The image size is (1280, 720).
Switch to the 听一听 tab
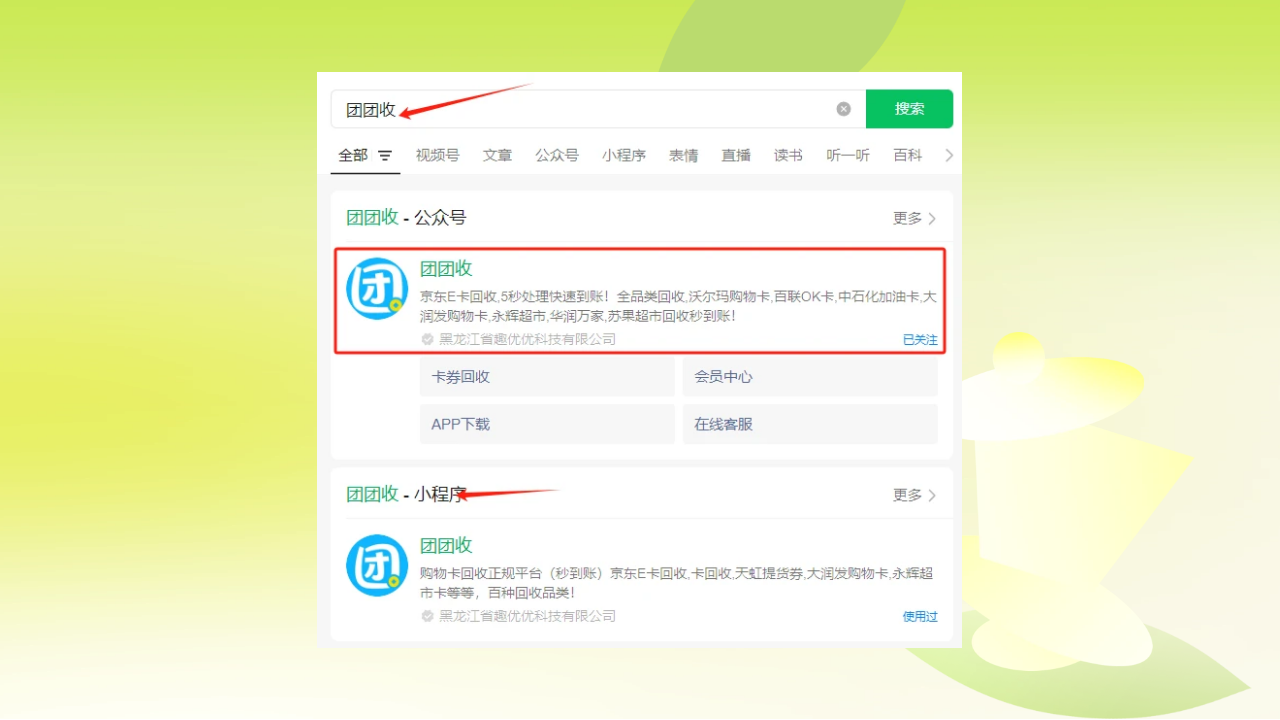(848, 155)
